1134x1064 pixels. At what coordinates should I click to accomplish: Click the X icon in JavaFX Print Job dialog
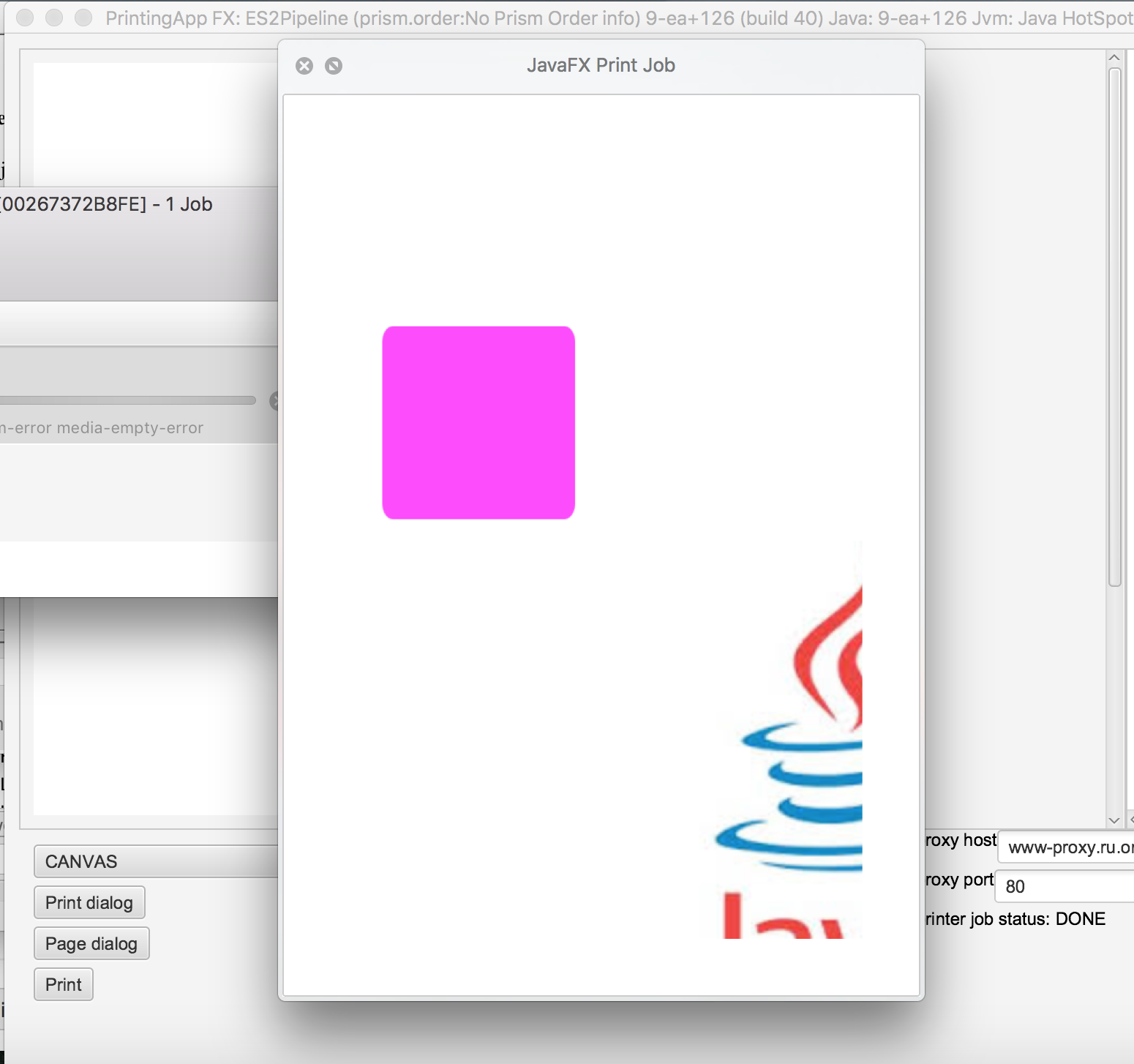click(x=304, y=66)
